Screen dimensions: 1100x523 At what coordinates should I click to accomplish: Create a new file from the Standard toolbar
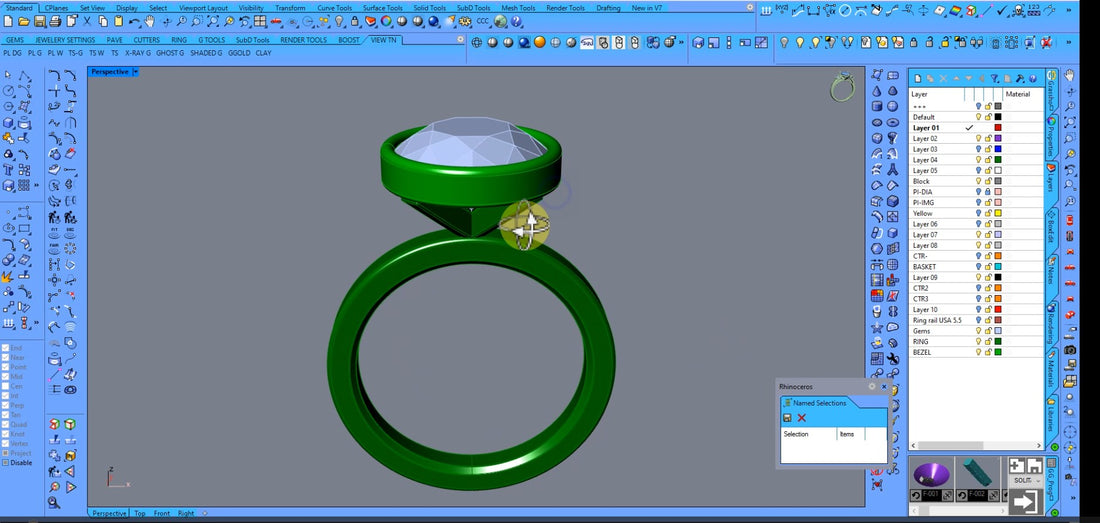pyautogui.click(x=8, y=21)
